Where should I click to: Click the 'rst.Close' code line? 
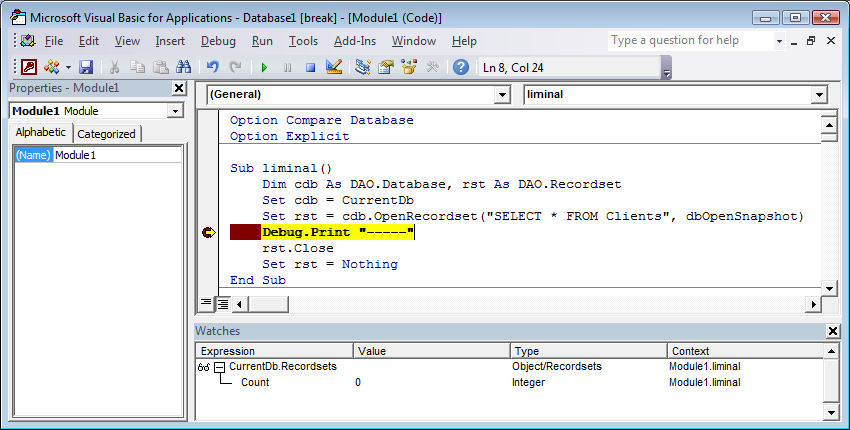pyautogui.click(x=298, y=248)
